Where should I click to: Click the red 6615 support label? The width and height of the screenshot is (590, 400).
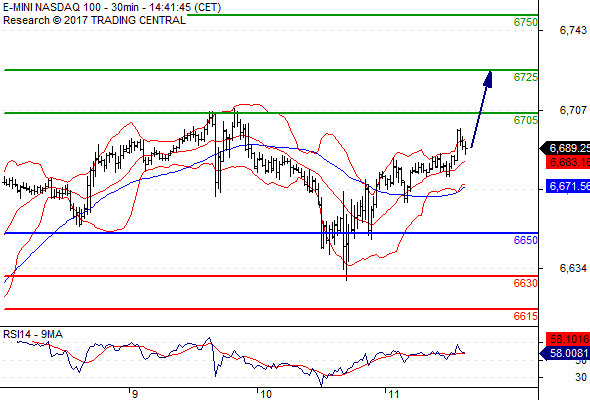coord(526,316)
